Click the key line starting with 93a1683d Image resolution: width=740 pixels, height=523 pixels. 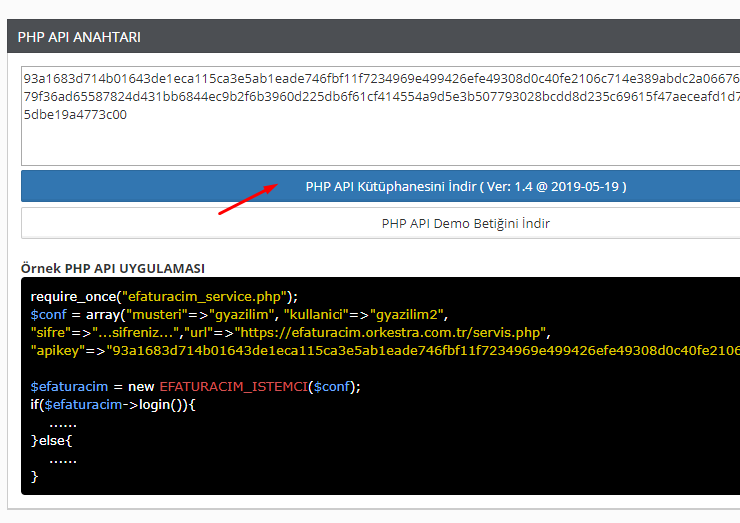(380, 78)
